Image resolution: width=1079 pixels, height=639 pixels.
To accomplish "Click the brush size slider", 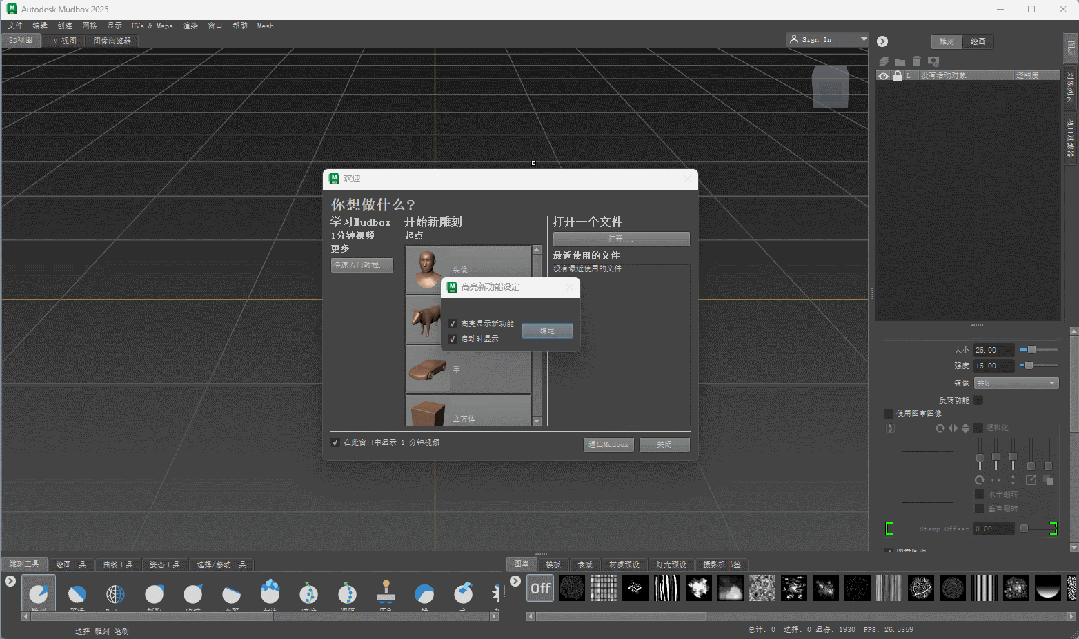I will pos(1038,349).
